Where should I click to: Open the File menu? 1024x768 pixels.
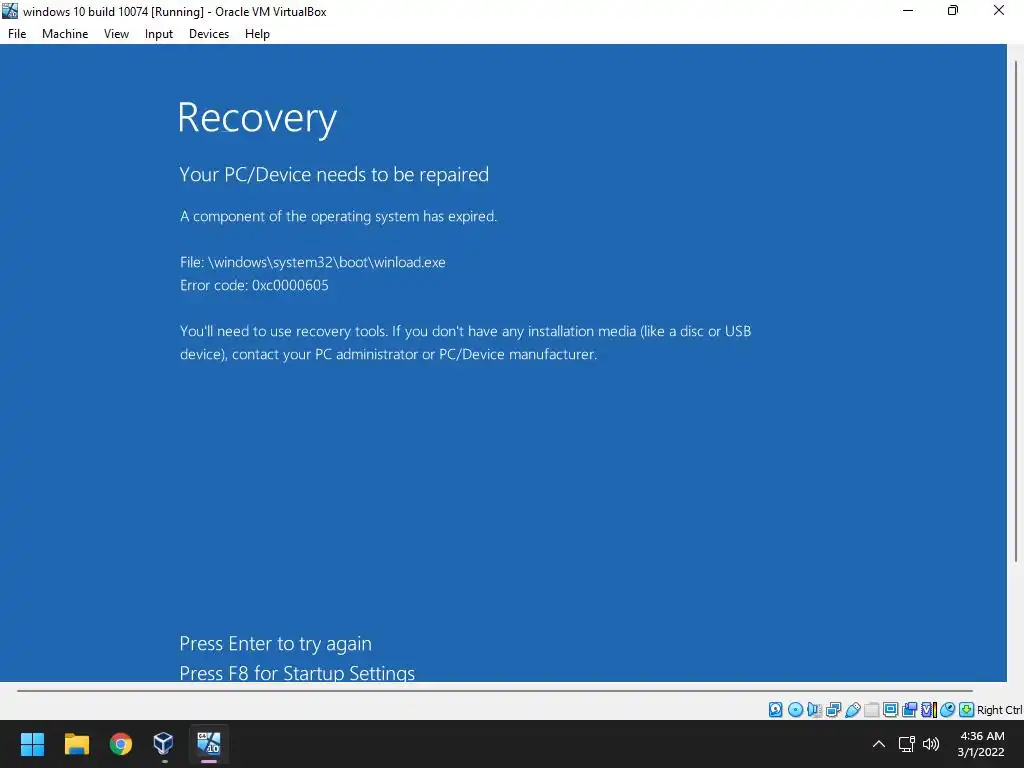(x=17, y=34)
